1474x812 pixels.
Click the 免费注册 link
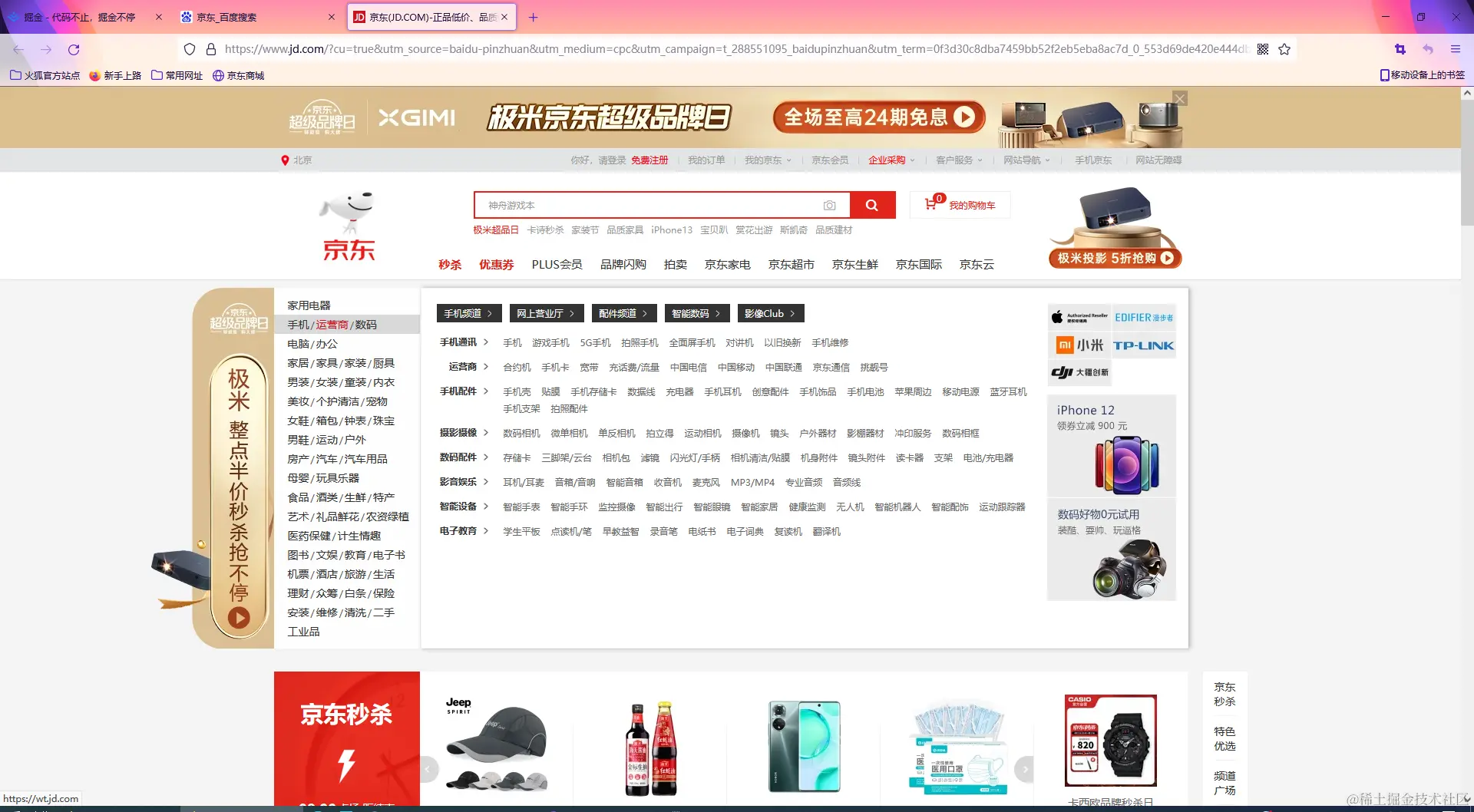click(x=649, y=160)
